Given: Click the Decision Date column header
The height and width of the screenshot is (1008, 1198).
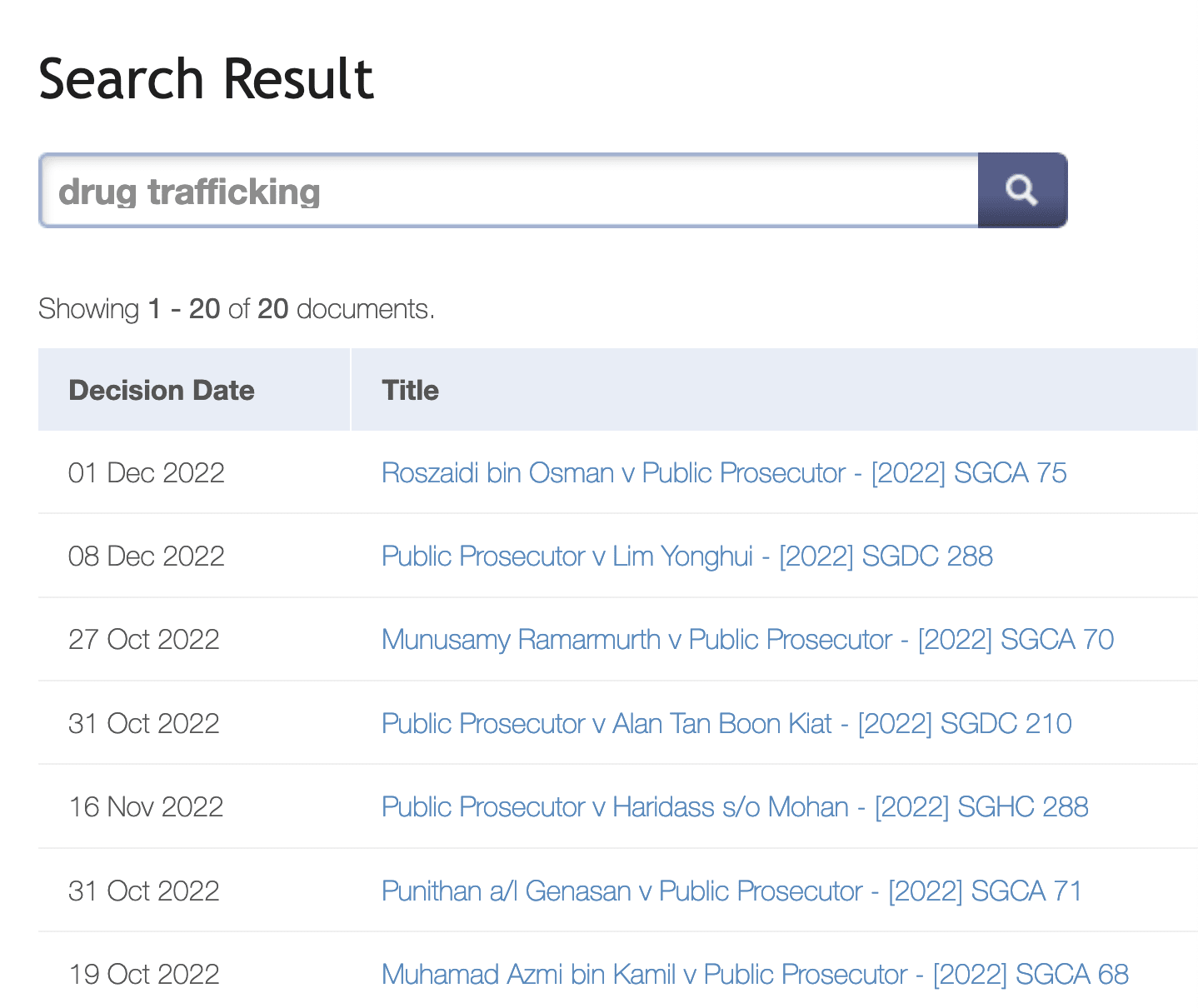Looking at the screenshot, I should [162, 391].
